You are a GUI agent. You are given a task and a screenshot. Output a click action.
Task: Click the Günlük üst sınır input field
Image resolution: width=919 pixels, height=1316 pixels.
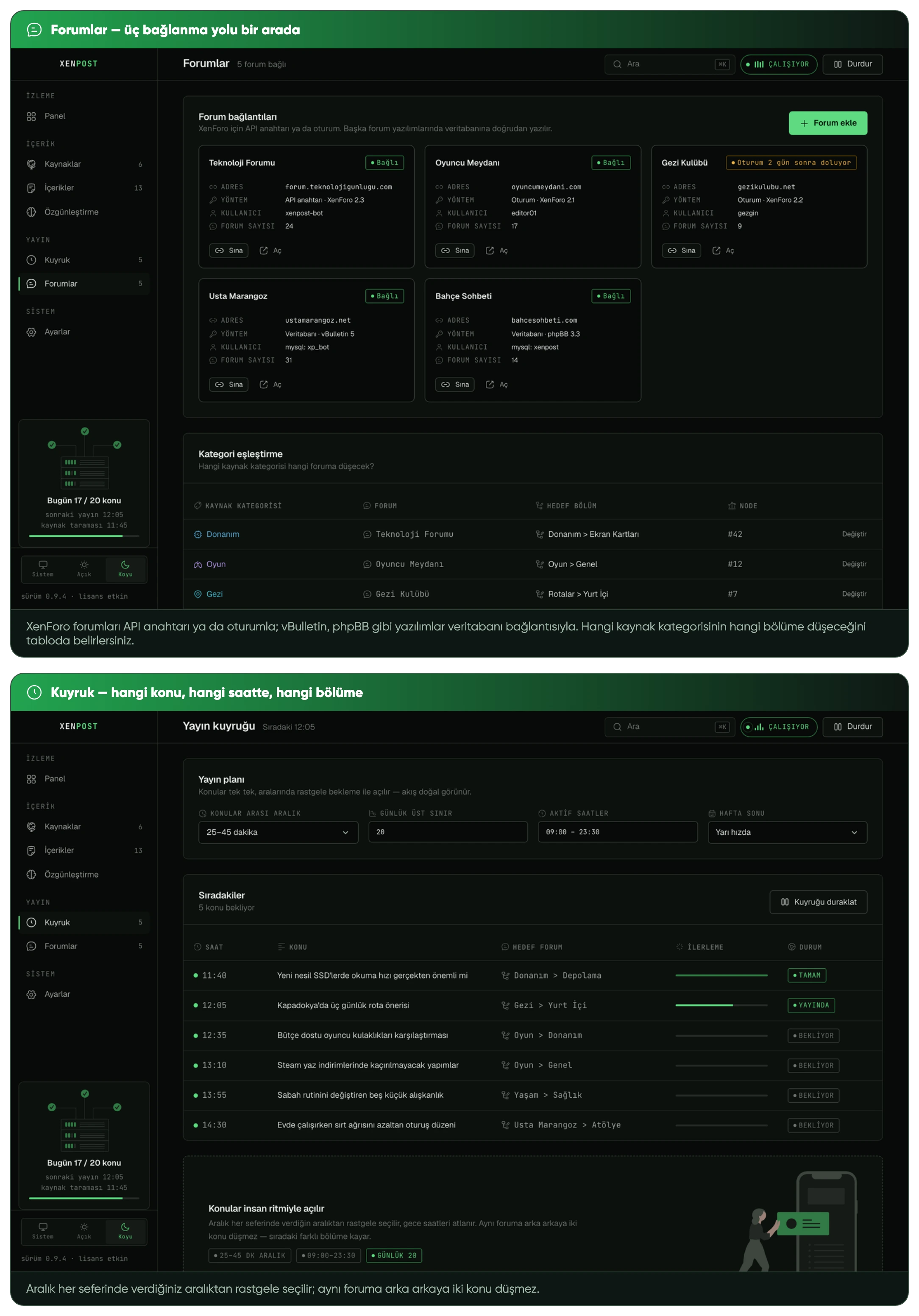(448, 832)
